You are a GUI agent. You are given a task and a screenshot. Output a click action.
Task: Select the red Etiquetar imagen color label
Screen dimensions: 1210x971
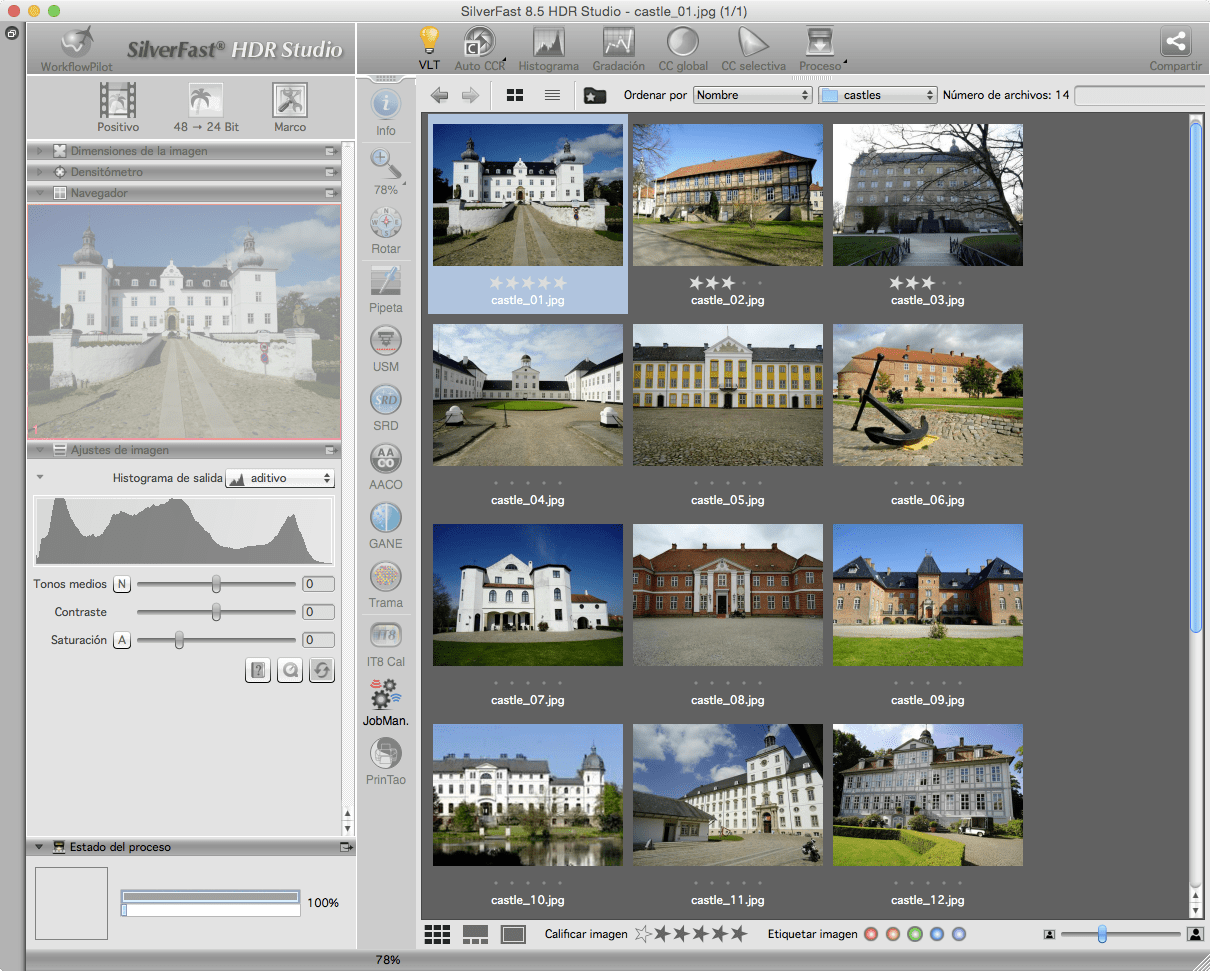click(871, 934)
